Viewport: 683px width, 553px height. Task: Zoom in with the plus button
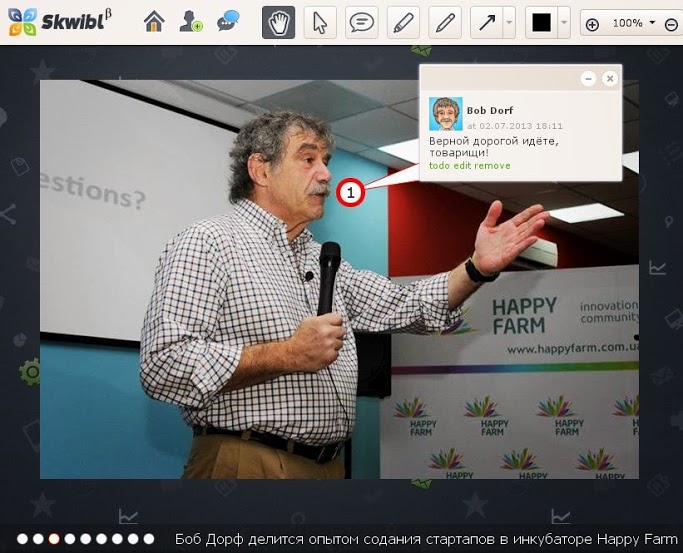[x=592, y=24]
